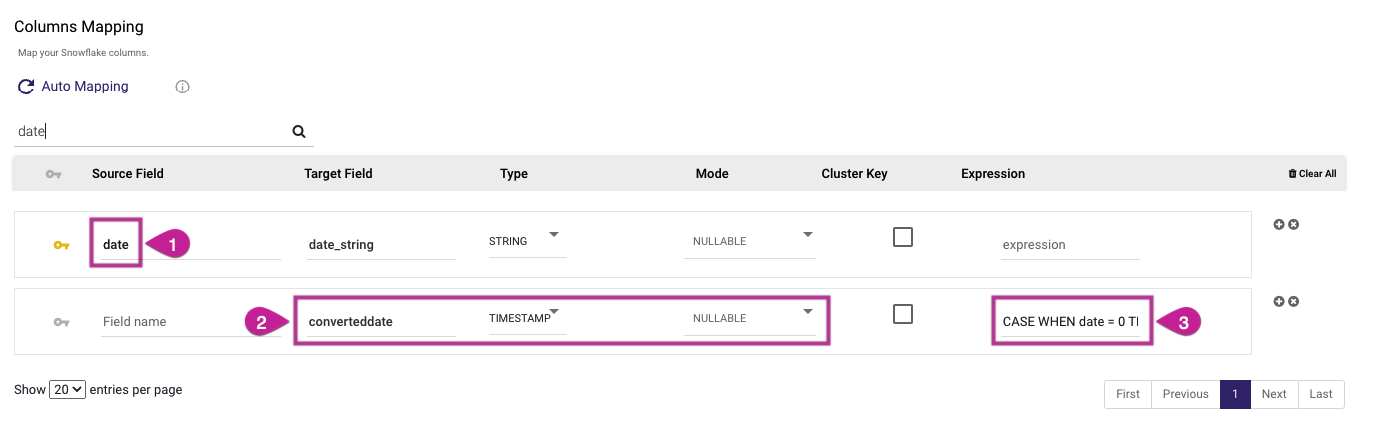
Task: Open the TIMESTAMP type dropdown
Action: point(526,318)
